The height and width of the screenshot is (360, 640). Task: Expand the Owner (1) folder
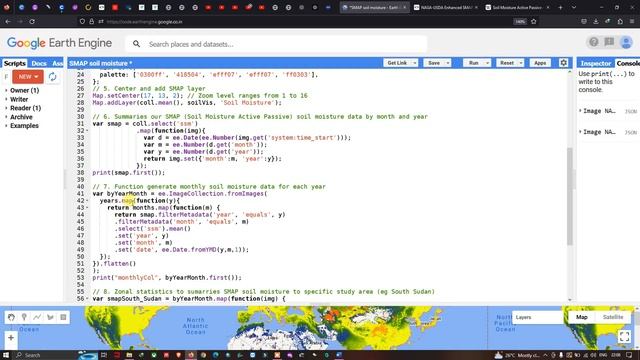click(x=6, y=91)
